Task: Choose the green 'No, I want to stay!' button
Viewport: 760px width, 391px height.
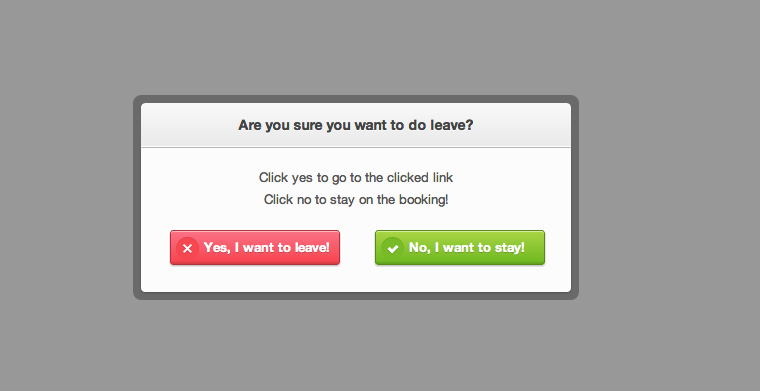Action: click(460, 248)
